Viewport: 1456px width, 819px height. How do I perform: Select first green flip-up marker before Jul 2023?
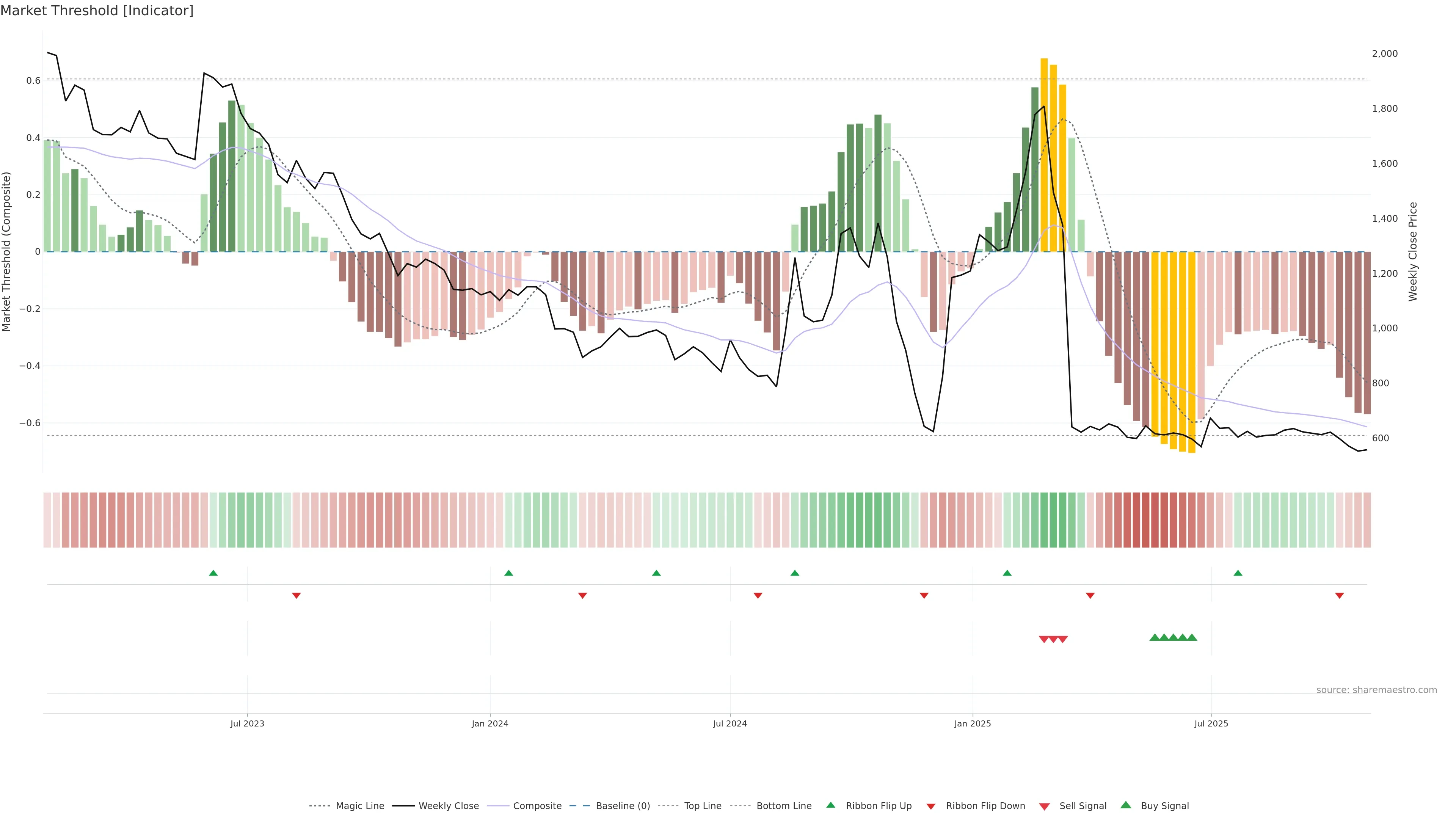click(x=213, y=573)
